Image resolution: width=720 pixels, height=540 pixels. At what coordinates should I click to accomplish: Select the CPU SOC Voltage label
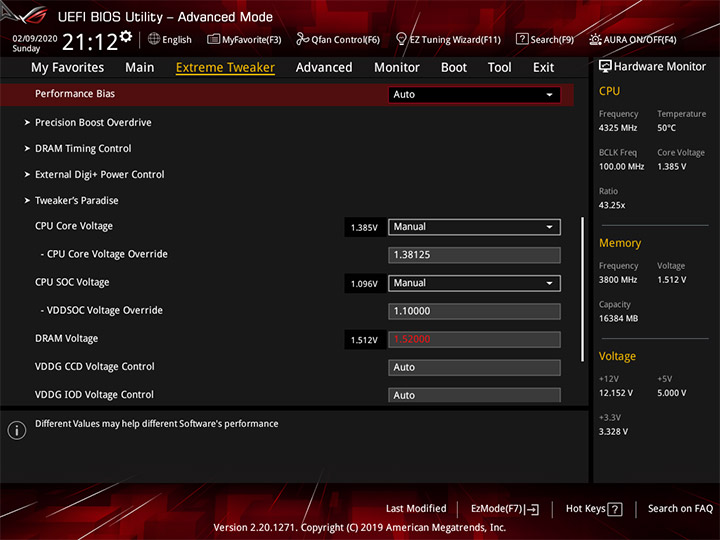[72, 282]
